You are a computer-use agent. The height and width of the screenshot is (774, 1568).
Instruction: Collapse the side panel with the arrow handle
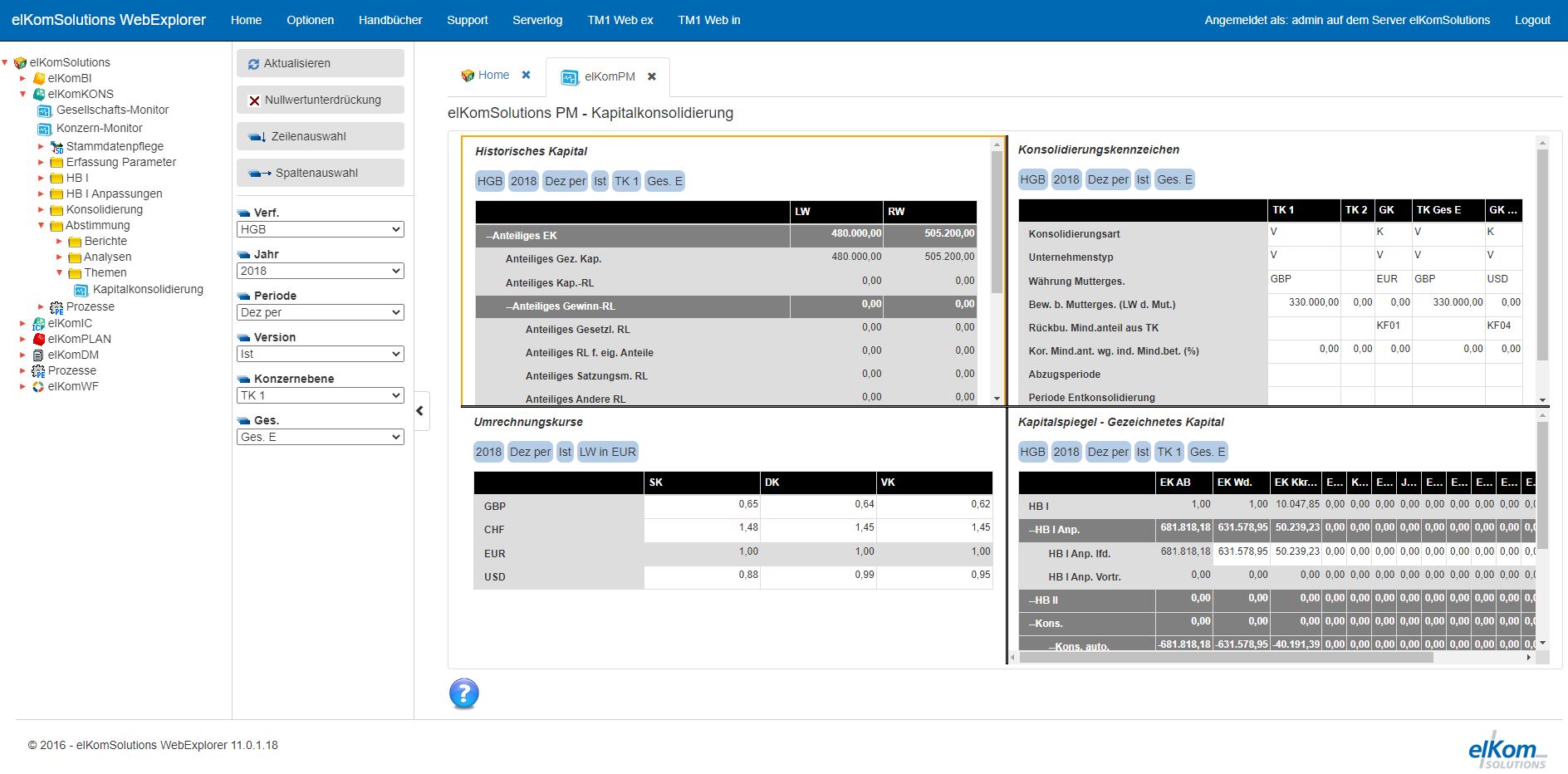[x=420, y=410]
